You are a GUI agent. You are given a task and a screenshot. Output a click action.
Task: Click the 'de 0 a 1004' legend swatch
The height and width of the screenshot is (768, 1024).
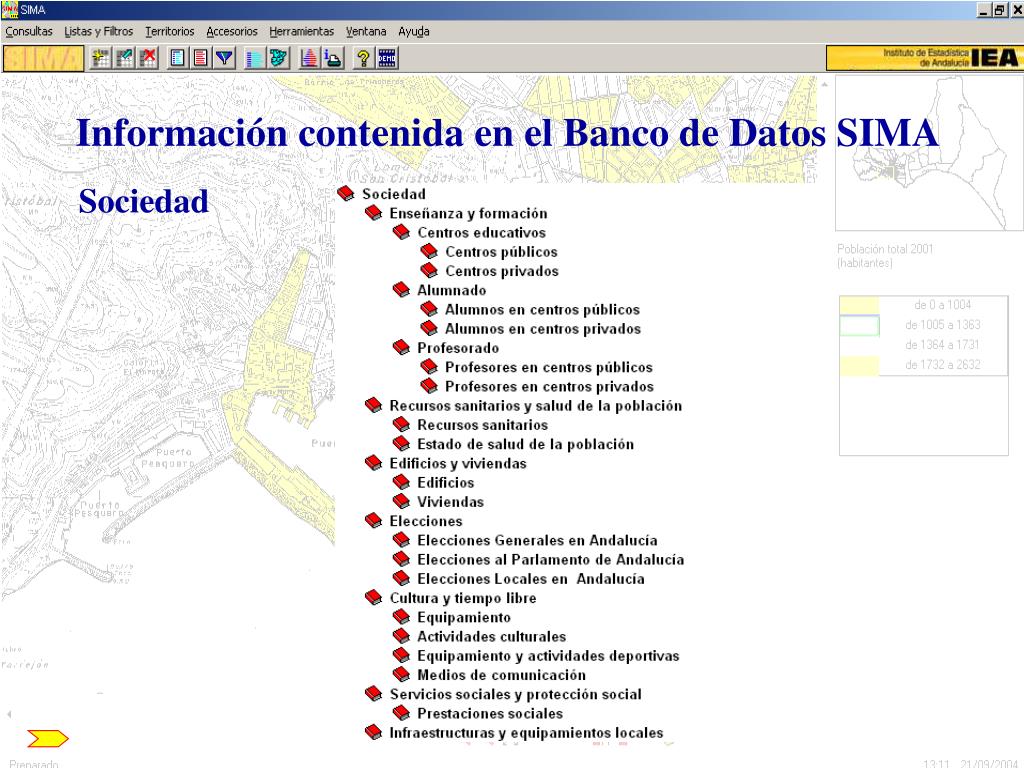pyautogui.click(x=859, y=305)
